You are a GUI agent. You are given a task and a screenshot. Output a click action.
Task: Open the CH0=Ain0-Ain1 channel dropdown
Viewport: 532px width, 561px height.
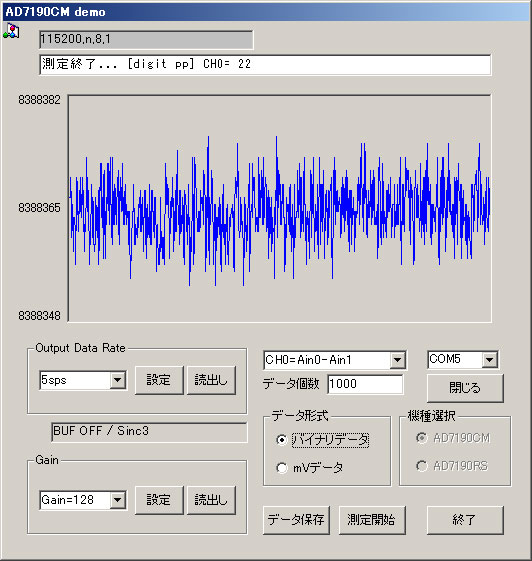coord(397,360)
